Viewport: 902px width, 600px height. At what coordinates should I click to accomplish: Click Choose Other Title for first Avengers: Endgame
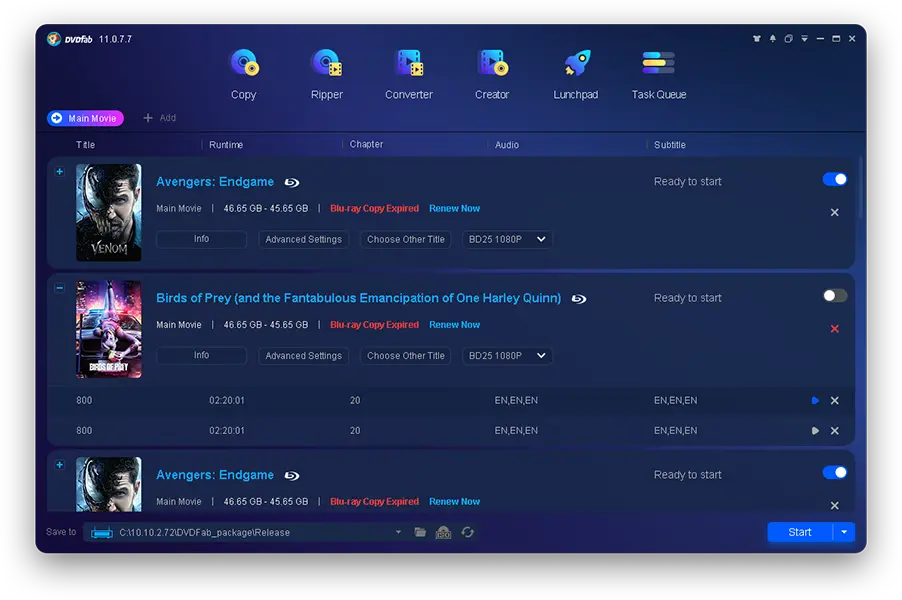click(406, 239)
